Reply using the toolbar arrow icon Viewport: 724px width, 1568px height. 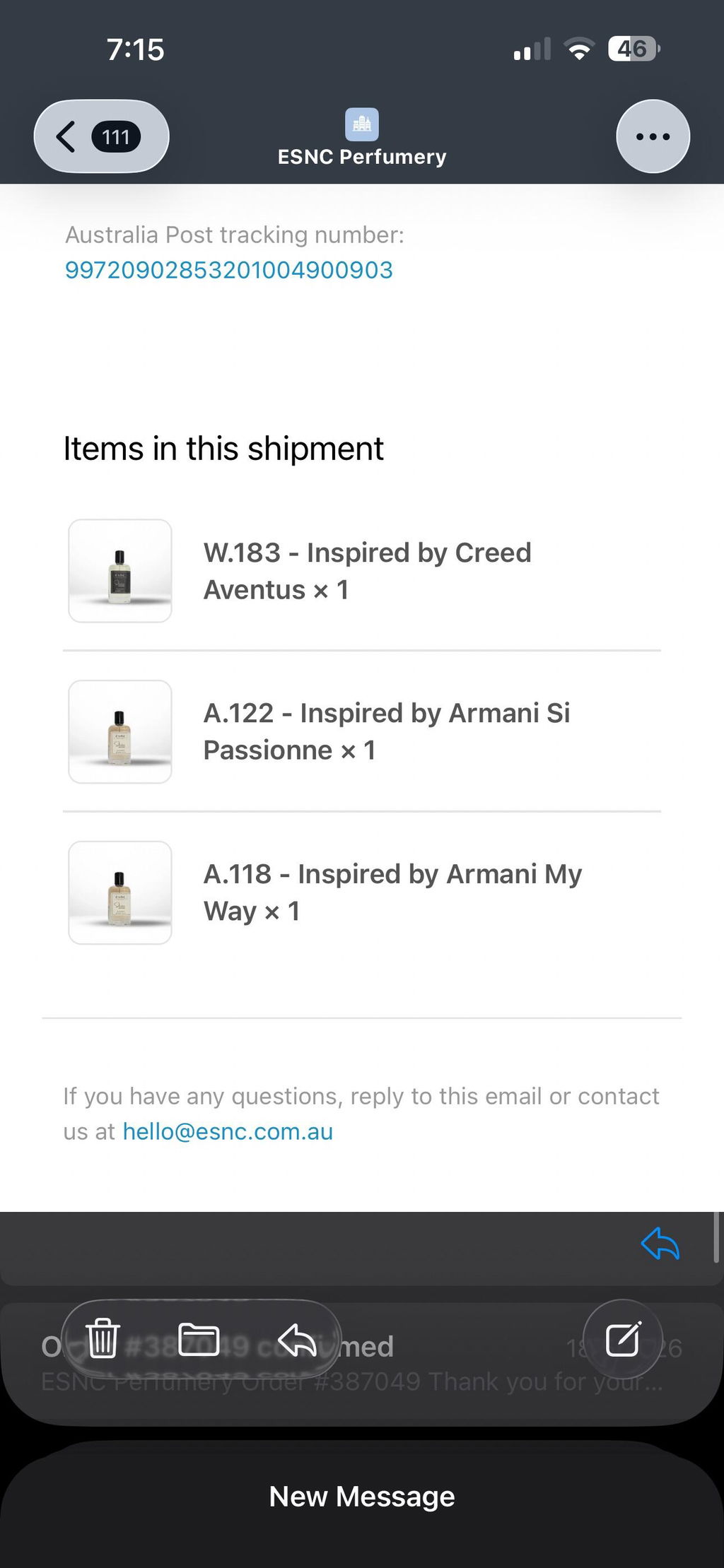point(297,1340)
